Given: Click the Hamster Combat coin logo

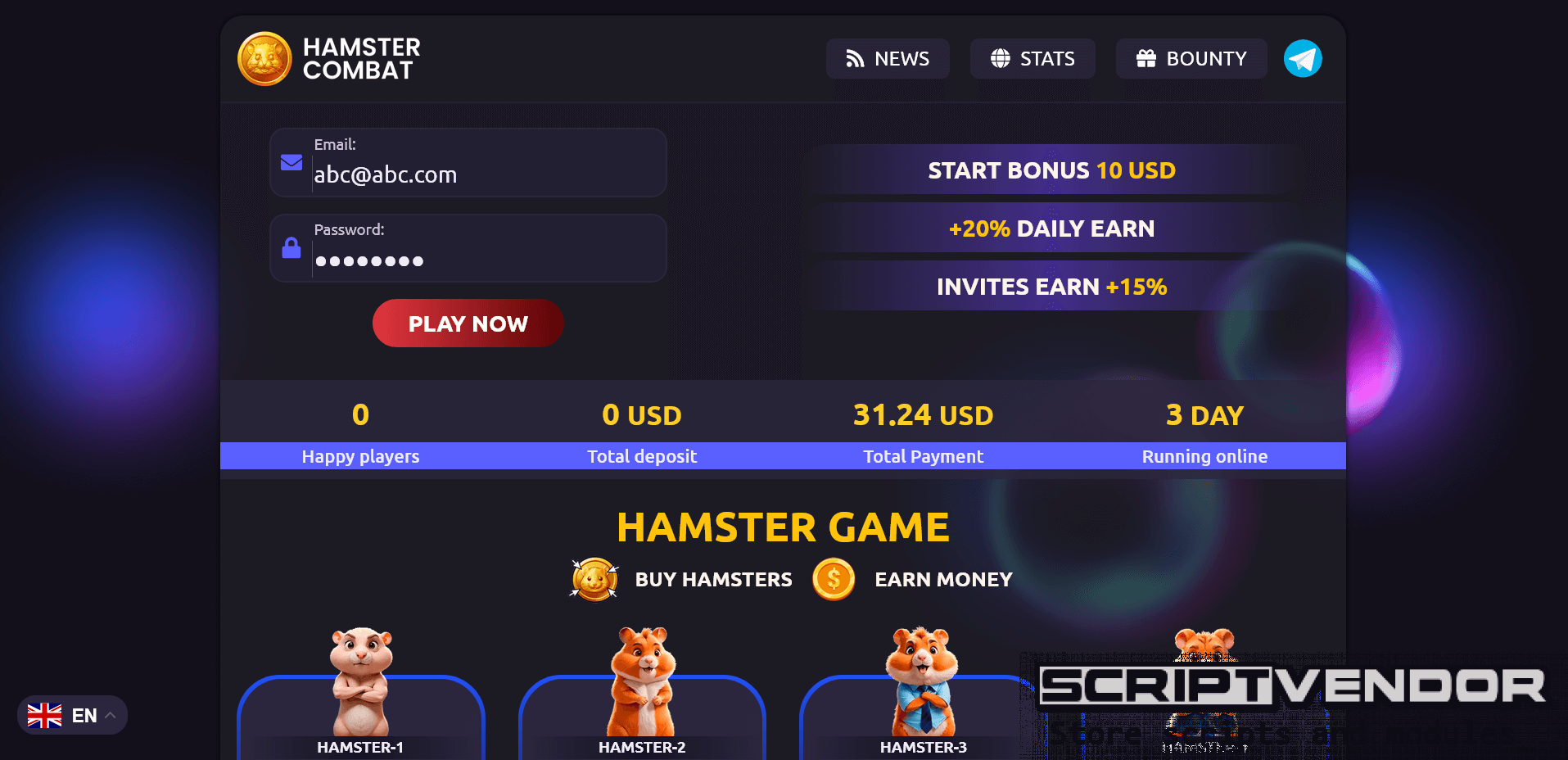Looking at the screenshot, I should coord(264,59).
